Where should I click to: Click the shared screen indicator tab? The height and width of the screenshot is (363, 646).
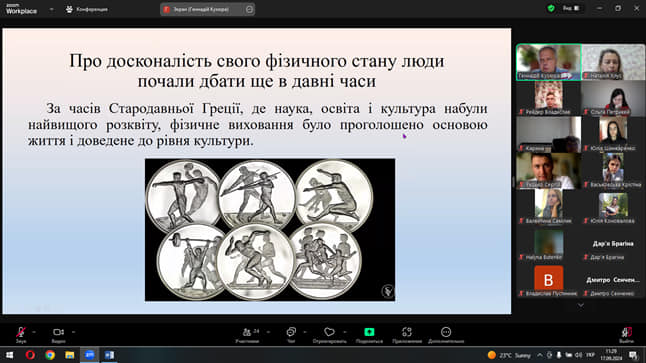coord(202,9)
